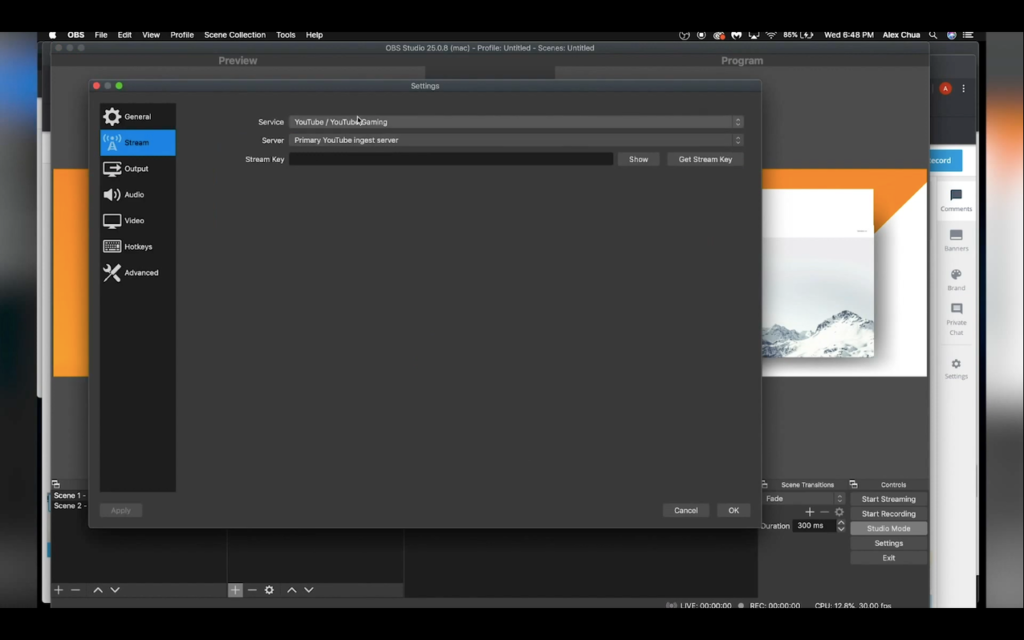This screenshot has height=640, width=1024.
Task: Open the Output settings section
Action: pyautogui.click(x=138, y=168)
